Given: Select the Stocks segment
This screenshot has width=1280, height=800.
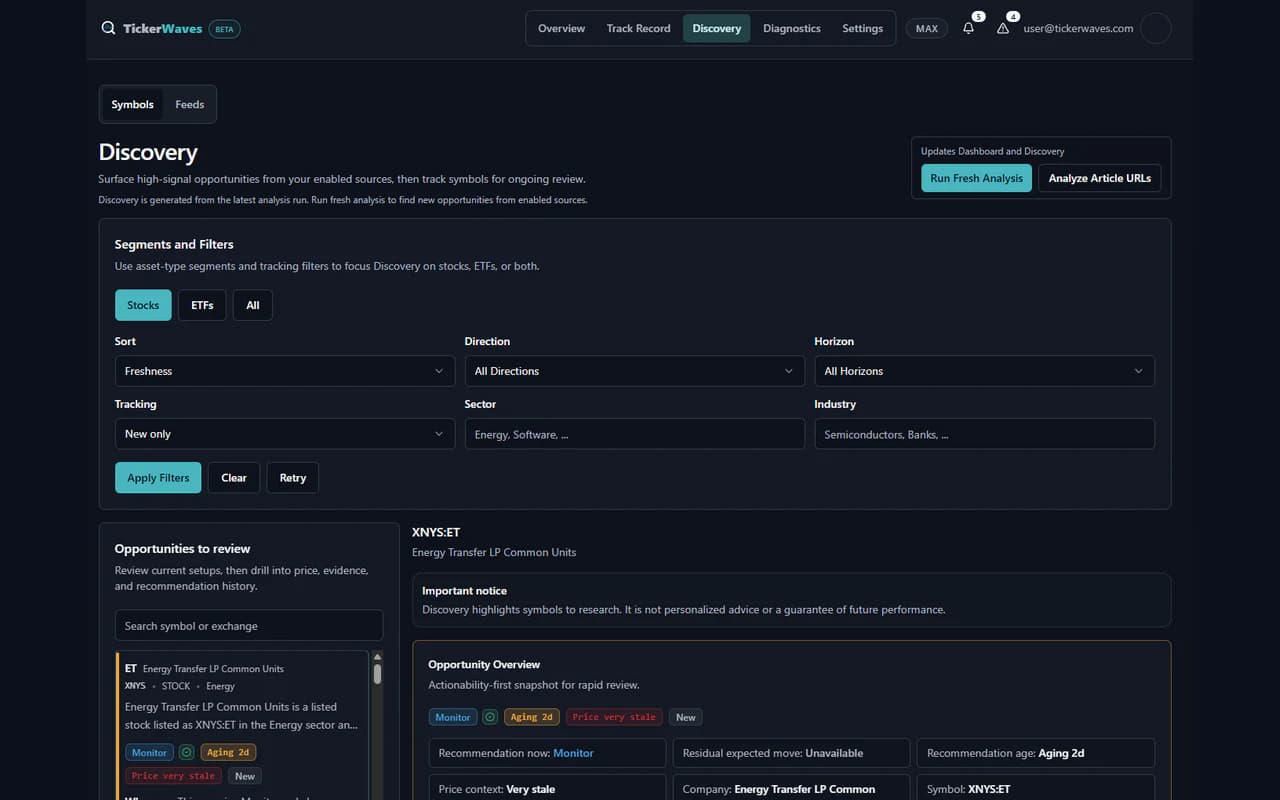Looking at the screenshot, I should tap(143, 305).
